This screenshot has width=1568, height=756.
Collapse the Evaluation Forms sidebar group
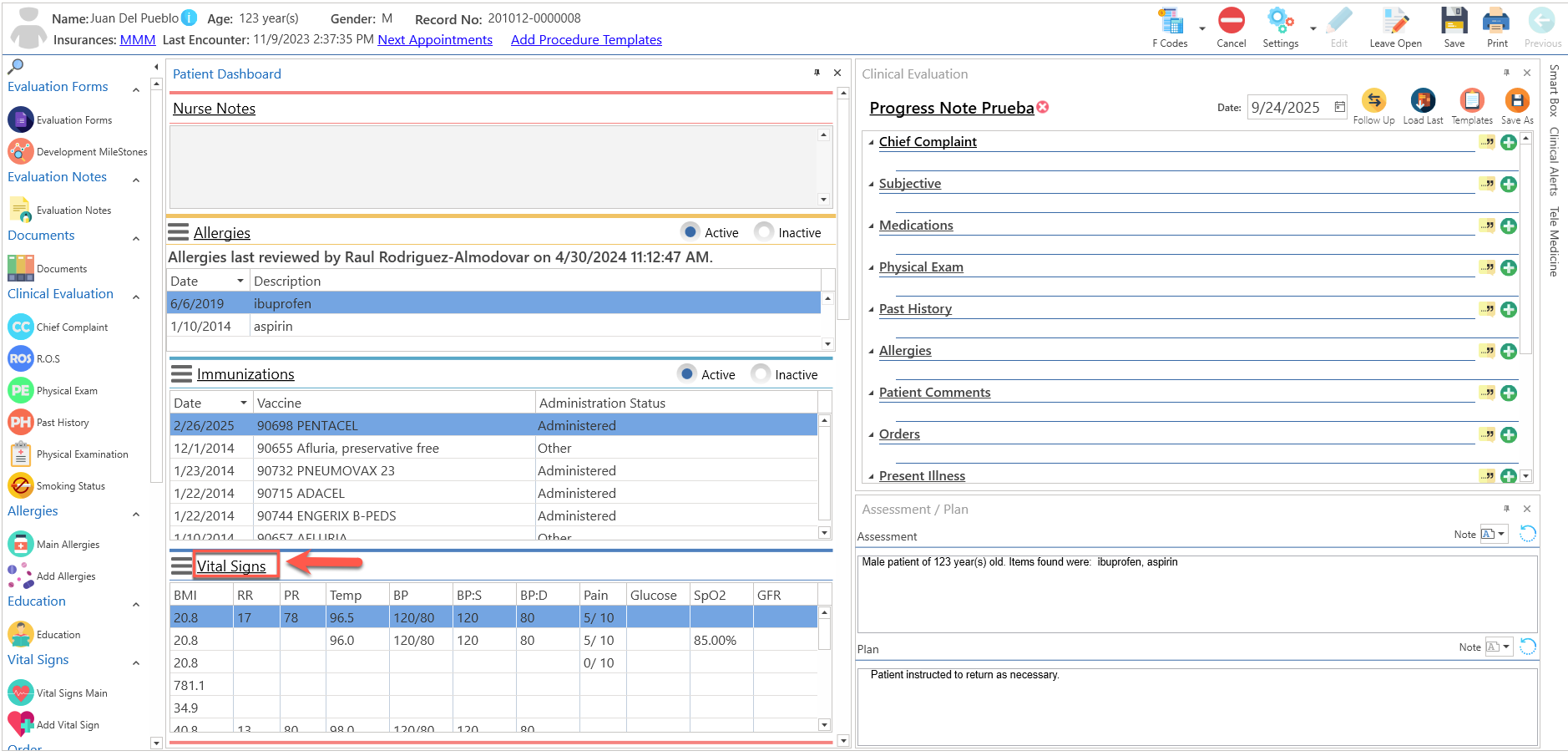tap(136, 89)
